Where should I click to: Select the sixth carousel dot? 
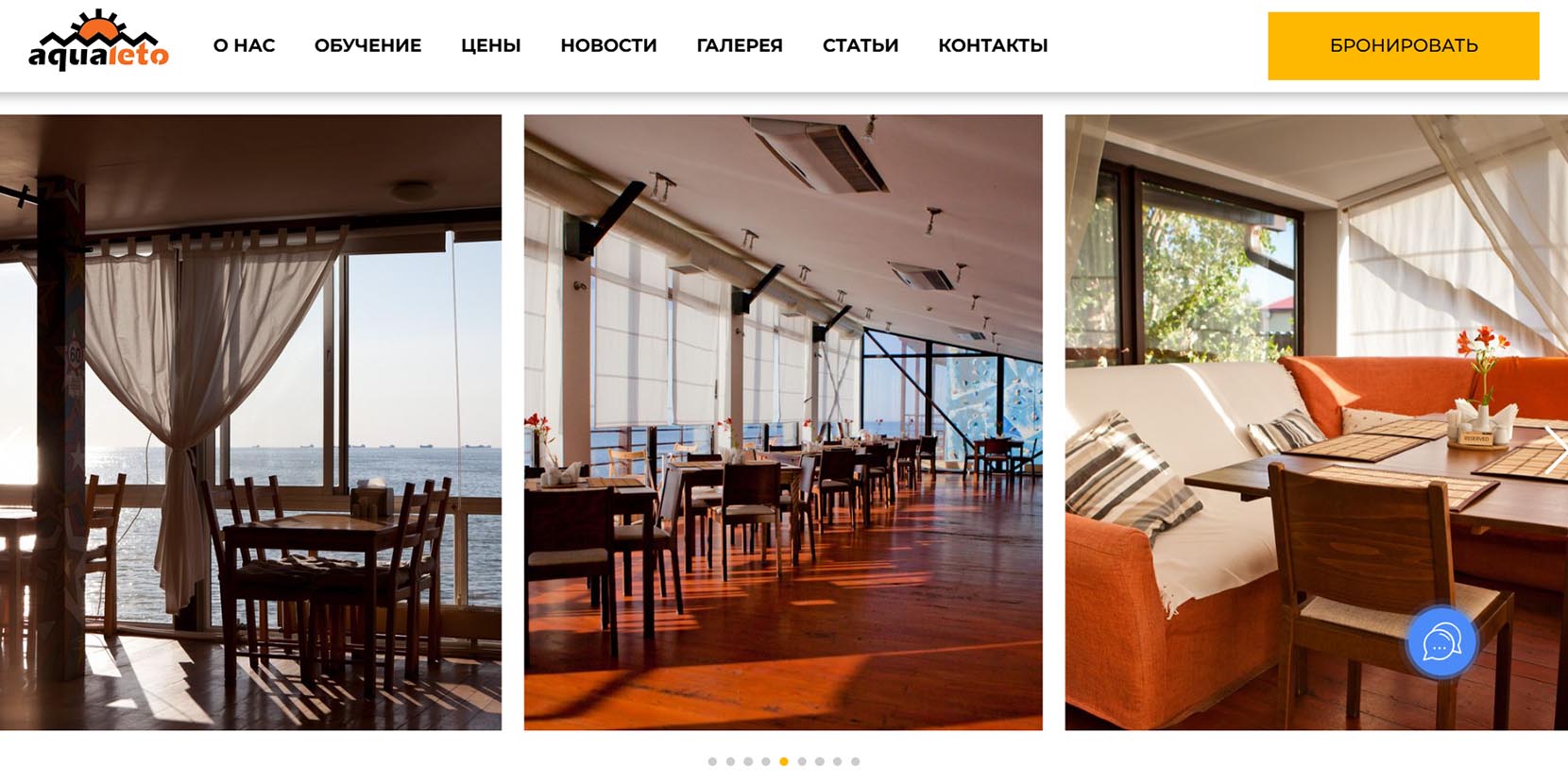(x=802, y=761)
